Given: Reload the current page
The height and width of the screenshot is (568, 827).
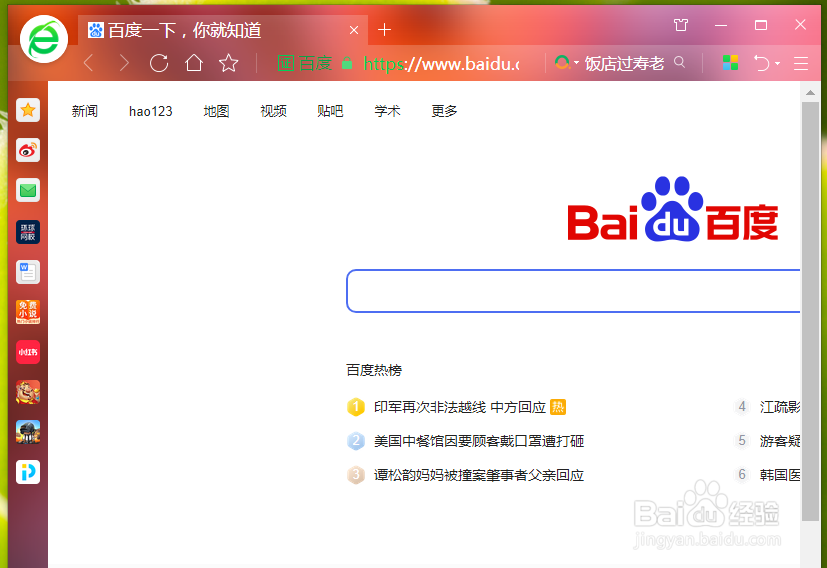Looking at the screenshot, I should point(159,63).
